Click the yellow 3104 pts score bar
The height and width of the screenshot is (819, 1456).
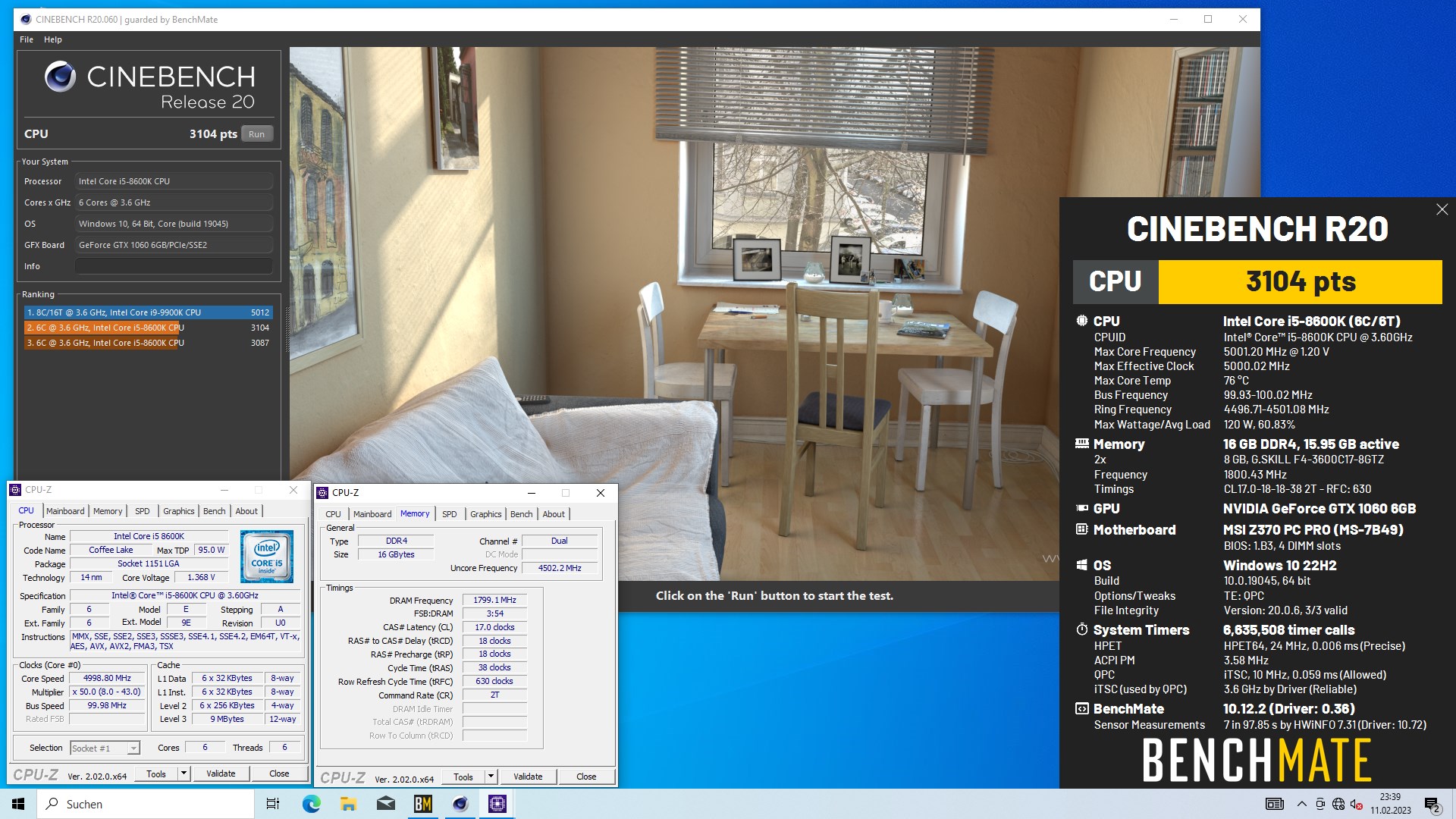click(1301, 281)
